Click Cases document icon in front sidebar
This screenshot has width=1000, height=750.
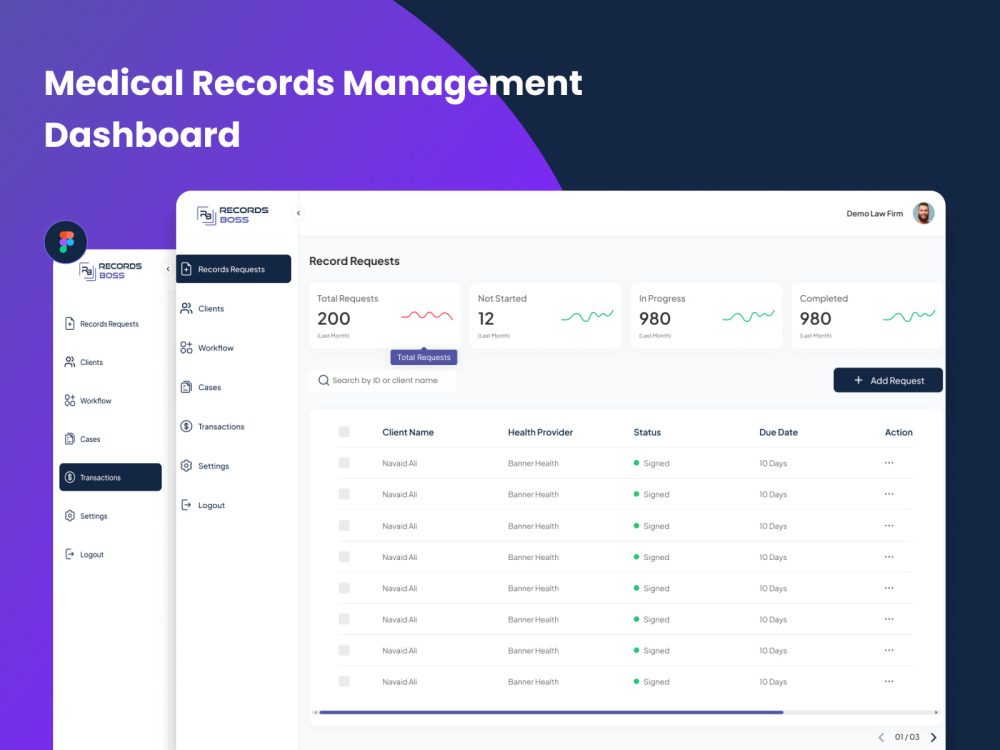(186, 387)
